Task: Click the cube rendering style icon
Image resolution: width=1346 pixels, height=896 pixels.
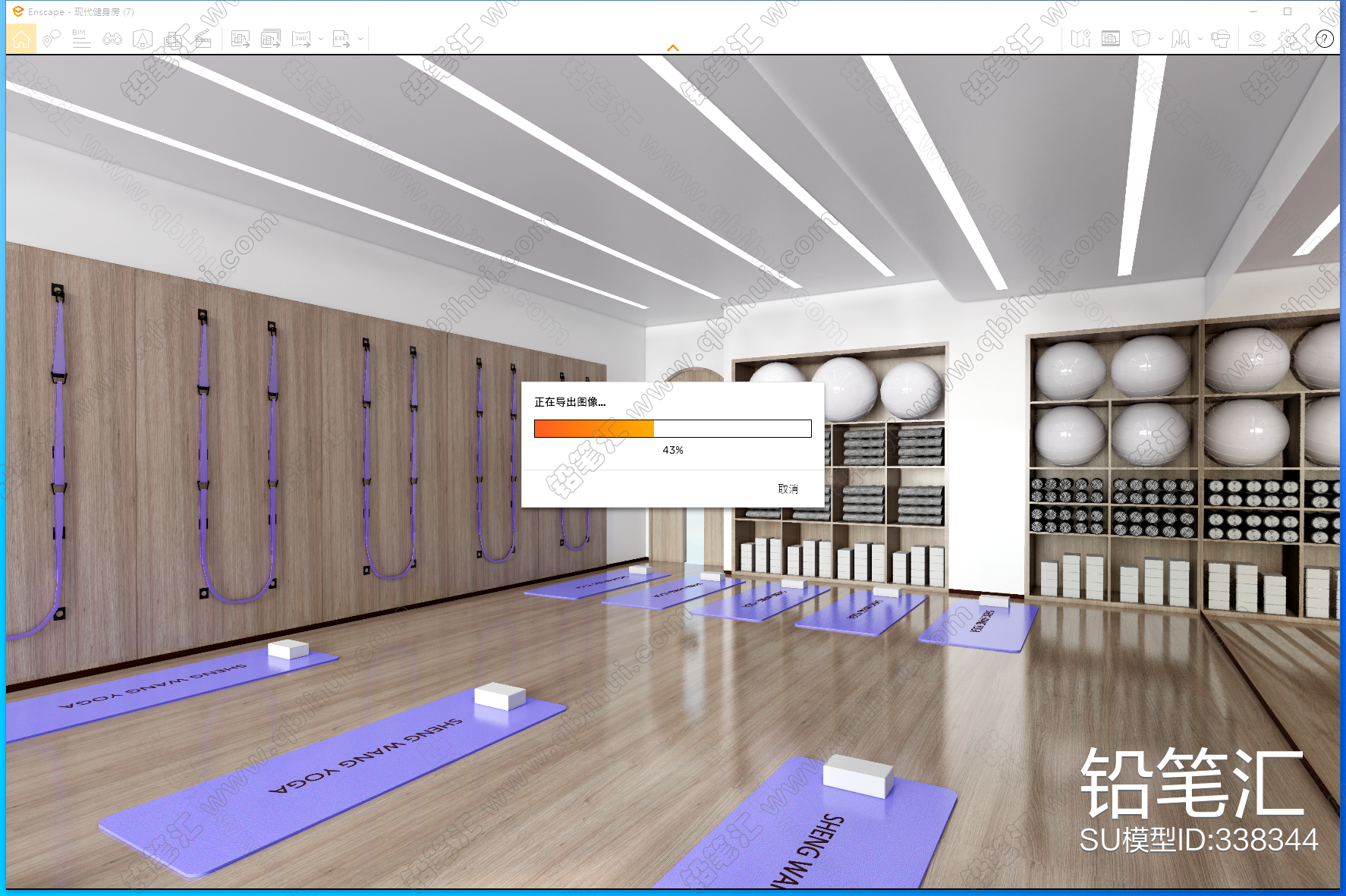Action: click(x=1141, y=39)
